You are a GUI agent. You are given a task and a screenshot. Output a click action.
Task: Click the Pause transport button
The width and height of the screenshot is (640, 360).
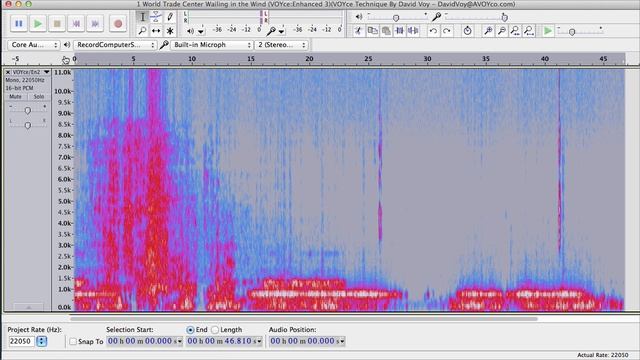tap(19, 24)
